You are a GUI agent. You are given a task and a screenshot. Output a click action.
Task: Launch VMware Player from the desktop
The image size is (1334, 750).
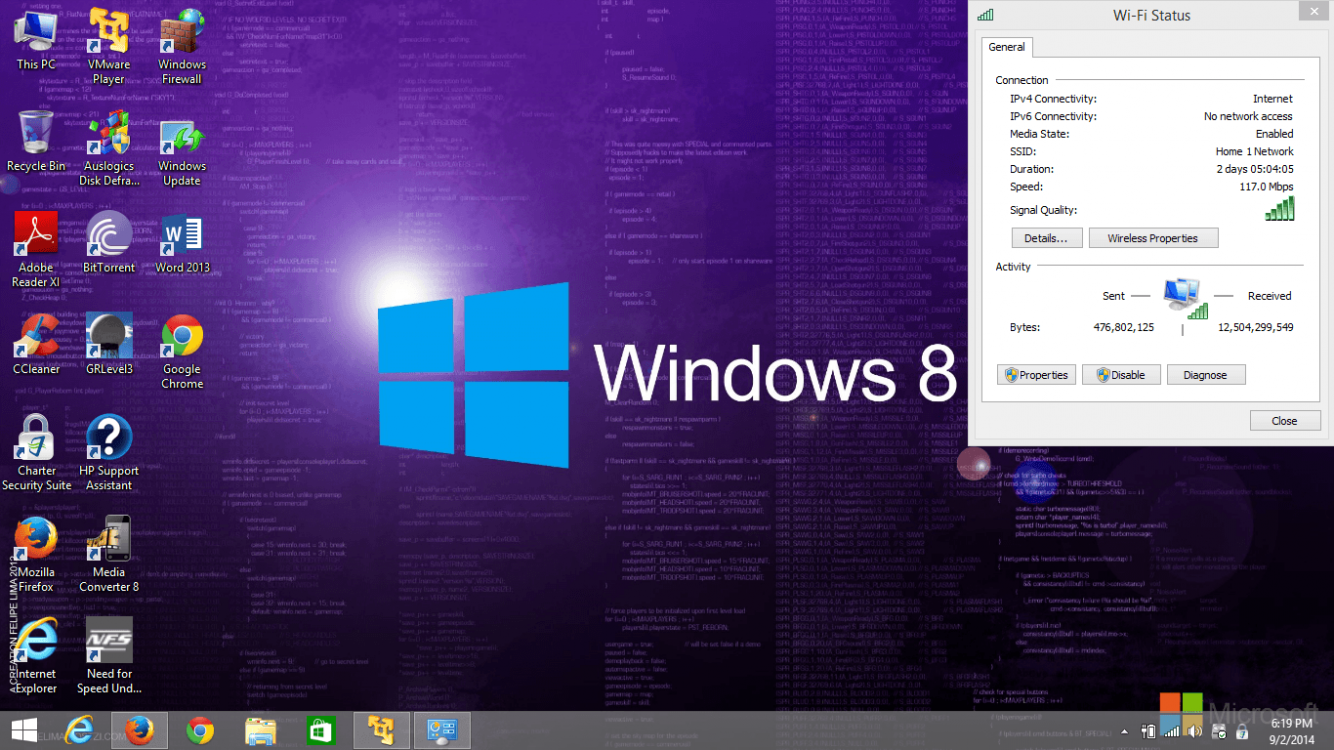(x=108, y=45)
